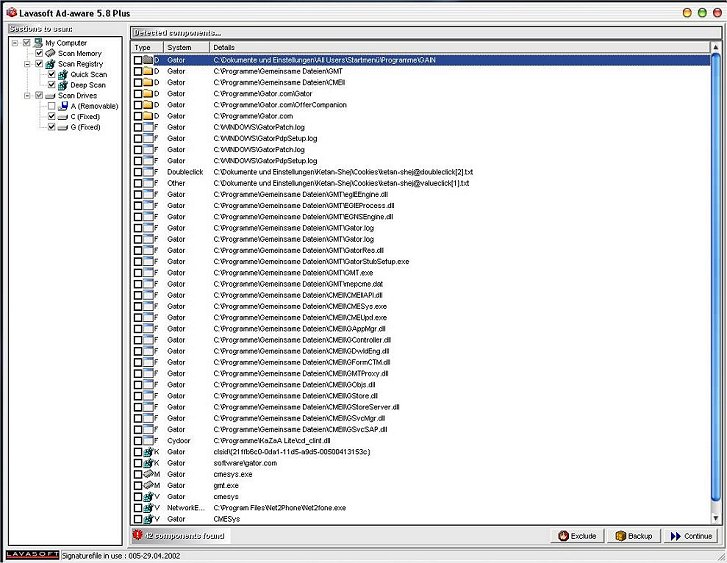Click the floppy icon for A (Removable)
The height and width of the screenshot is (563, 727).
point(63,106)
